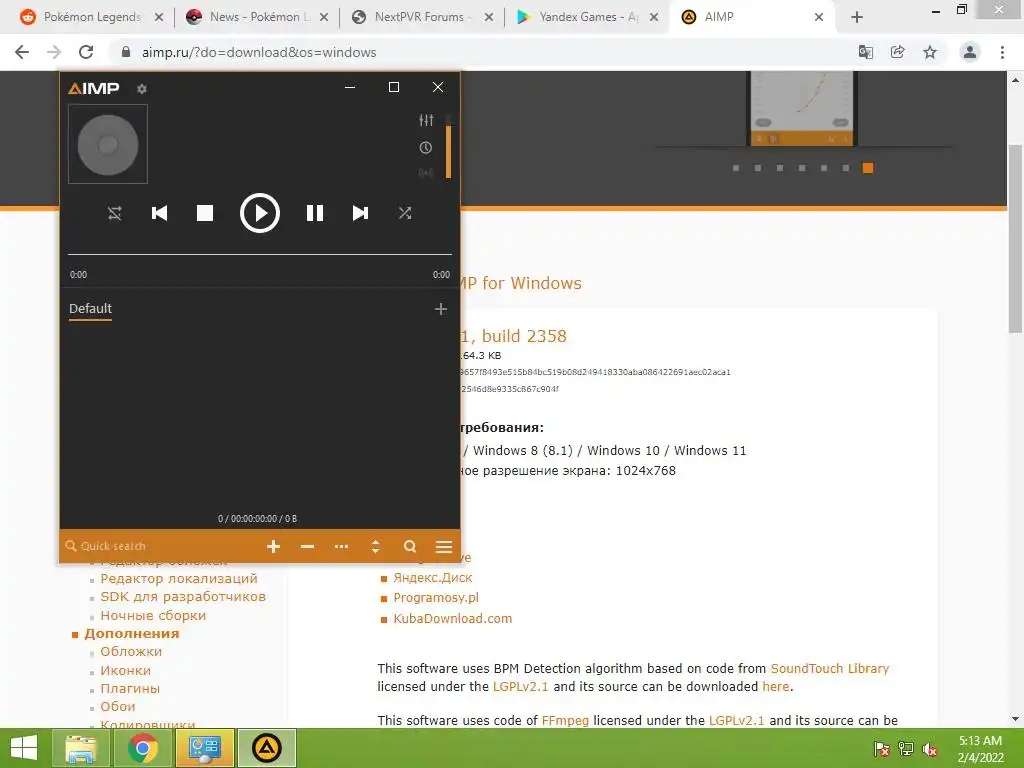1024x768 pixels.
Task: Open the KubaDownload.com link
Action: 453,618
